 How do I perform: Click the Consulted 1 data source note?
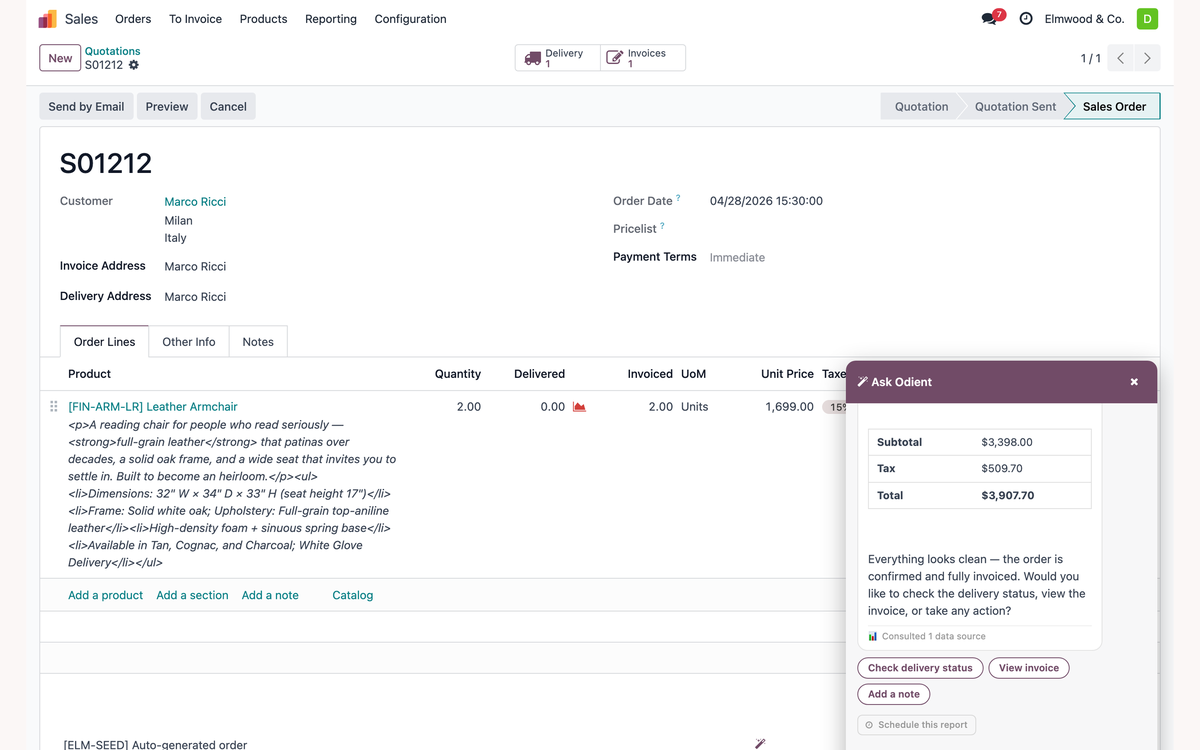(927, 636)
